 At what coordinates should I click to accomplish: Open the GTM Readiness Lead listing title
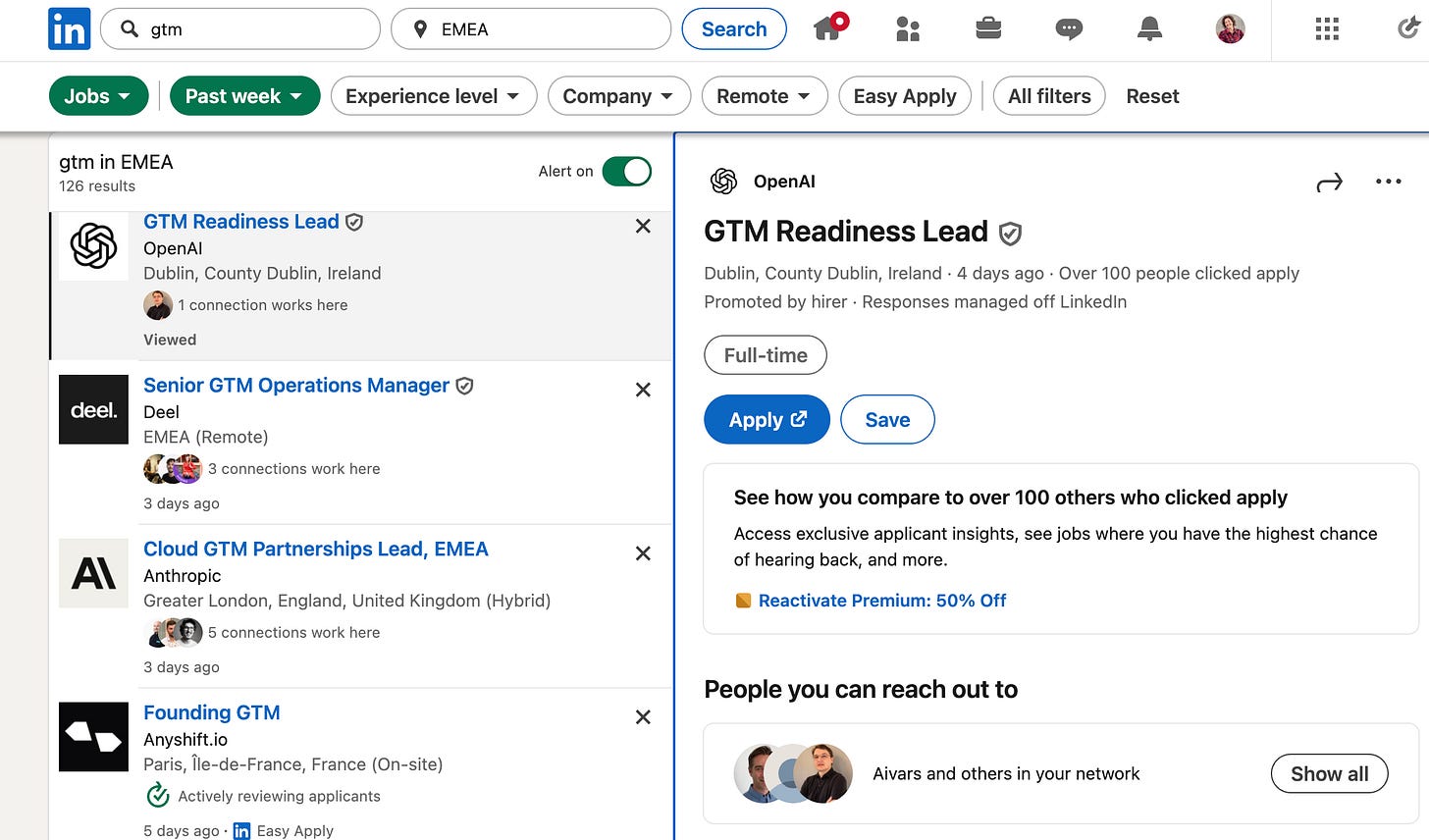tap(241, 222)
